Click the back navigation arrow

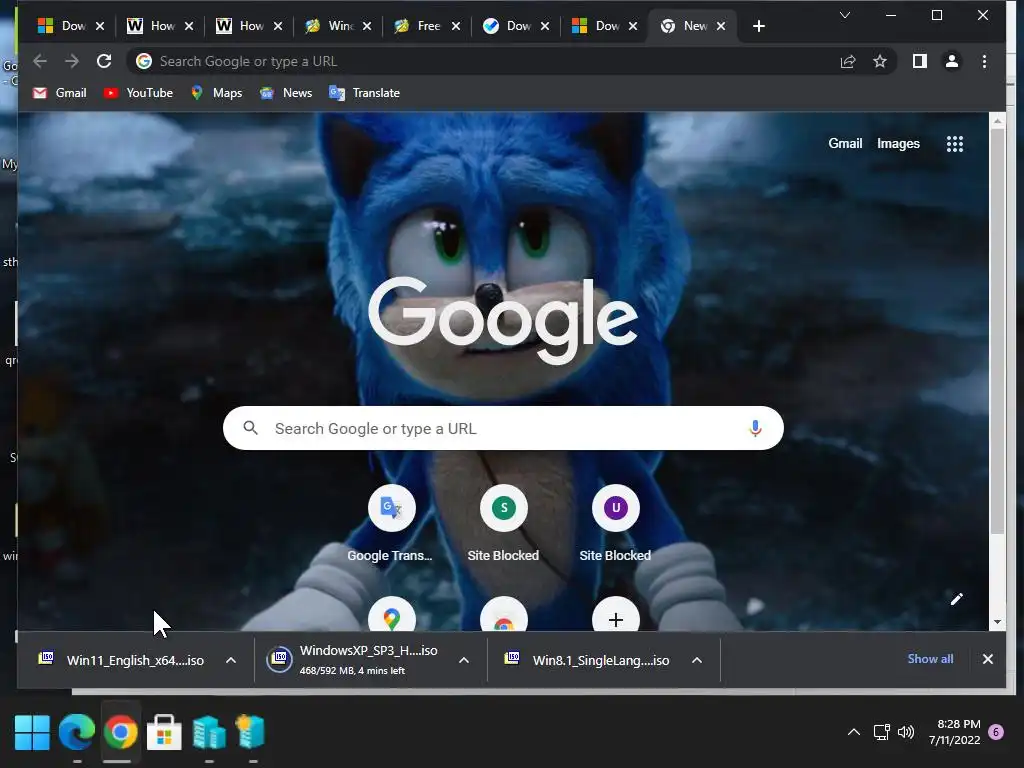point(40,61)
